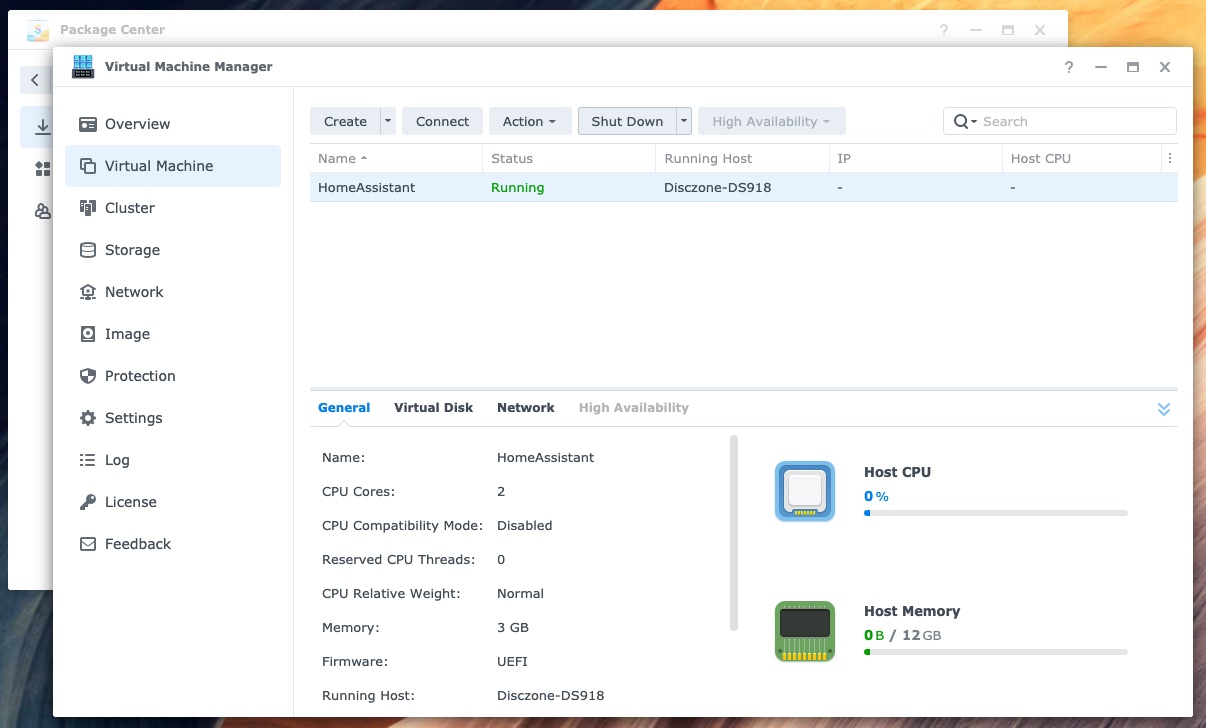The width and height of the screenshot is (1206, 728).
Task: Switch to the Virtual Disk tab
Action: point(434,407)
